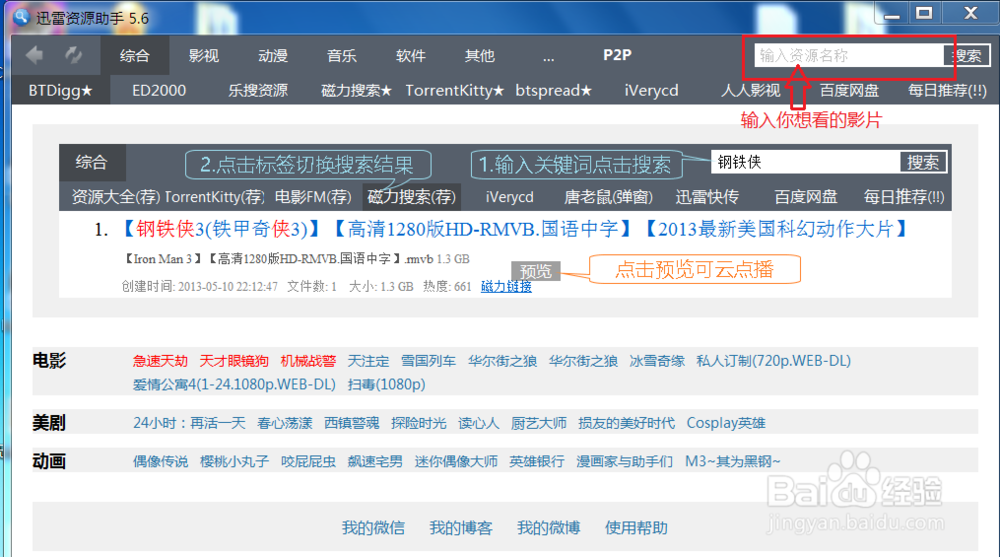This screenshot has width=1000, height=557.
Task: Click the 我的博客 footer link
Action: [461, 528]
